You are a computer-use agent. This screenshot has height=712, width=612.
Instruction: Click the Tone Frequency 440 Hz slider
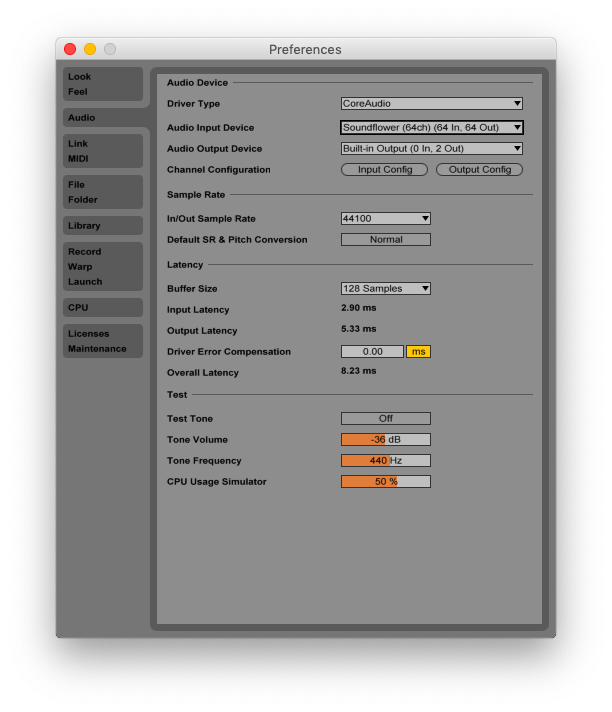pyautogui.click(x=386, y=460)
